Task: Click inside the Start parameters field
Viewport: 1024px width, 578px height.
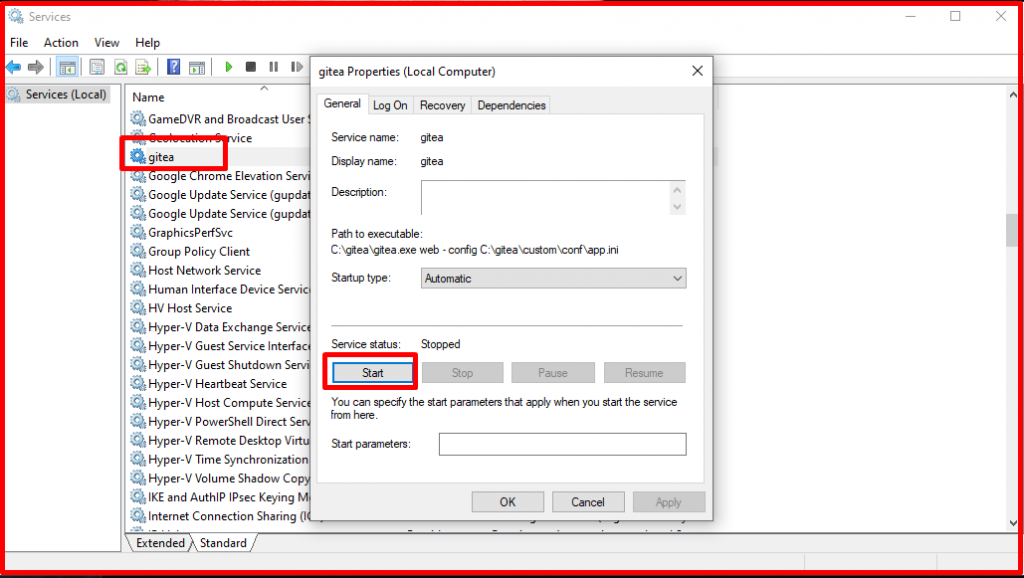Action: [x=562, y=444]
